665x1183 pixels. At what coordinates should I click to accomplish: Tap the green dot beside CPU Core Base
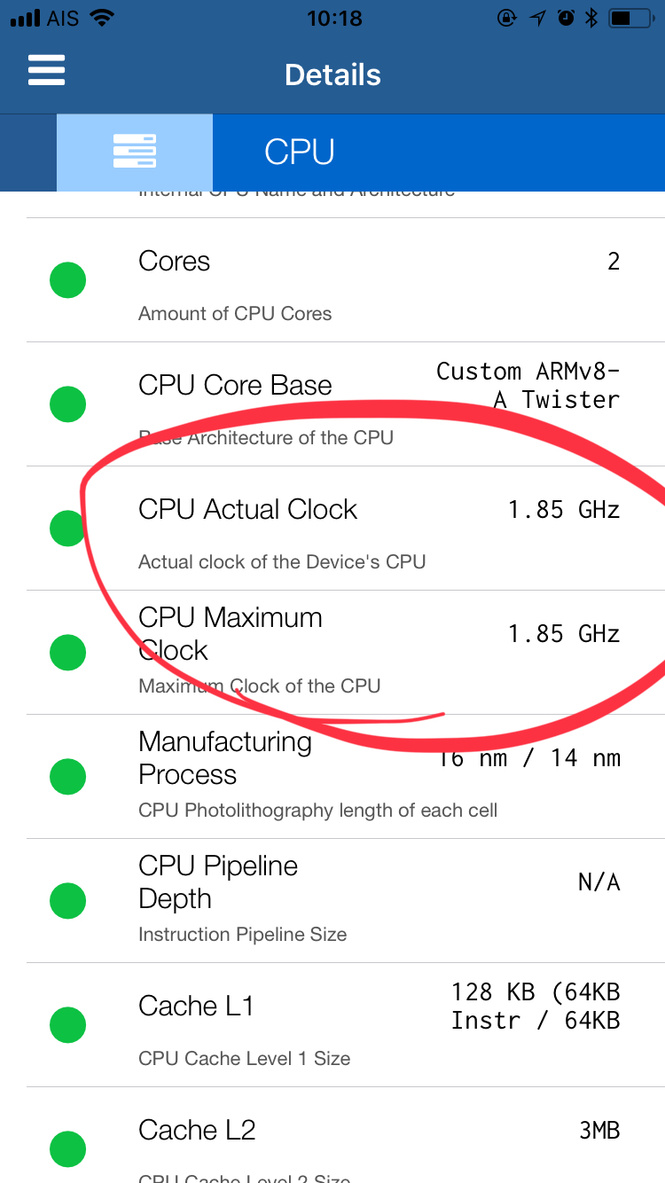[x=68, y=404]
